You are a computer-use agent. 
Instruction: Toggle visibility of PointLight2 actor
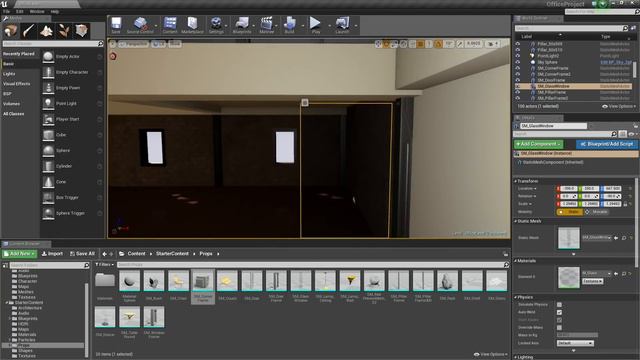tap(518, 56)
